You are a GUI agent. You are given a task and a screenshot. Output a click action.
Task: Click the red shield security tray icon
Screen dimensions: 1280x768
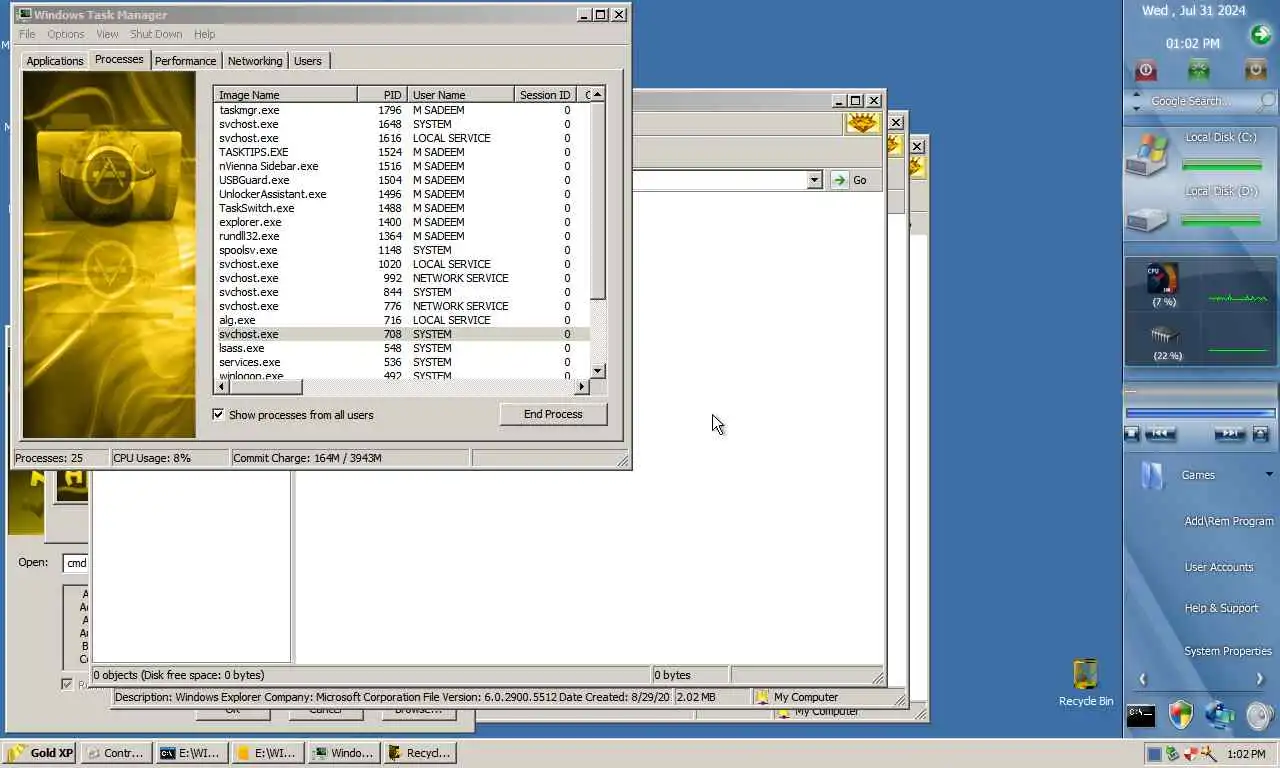(1190, 753)
